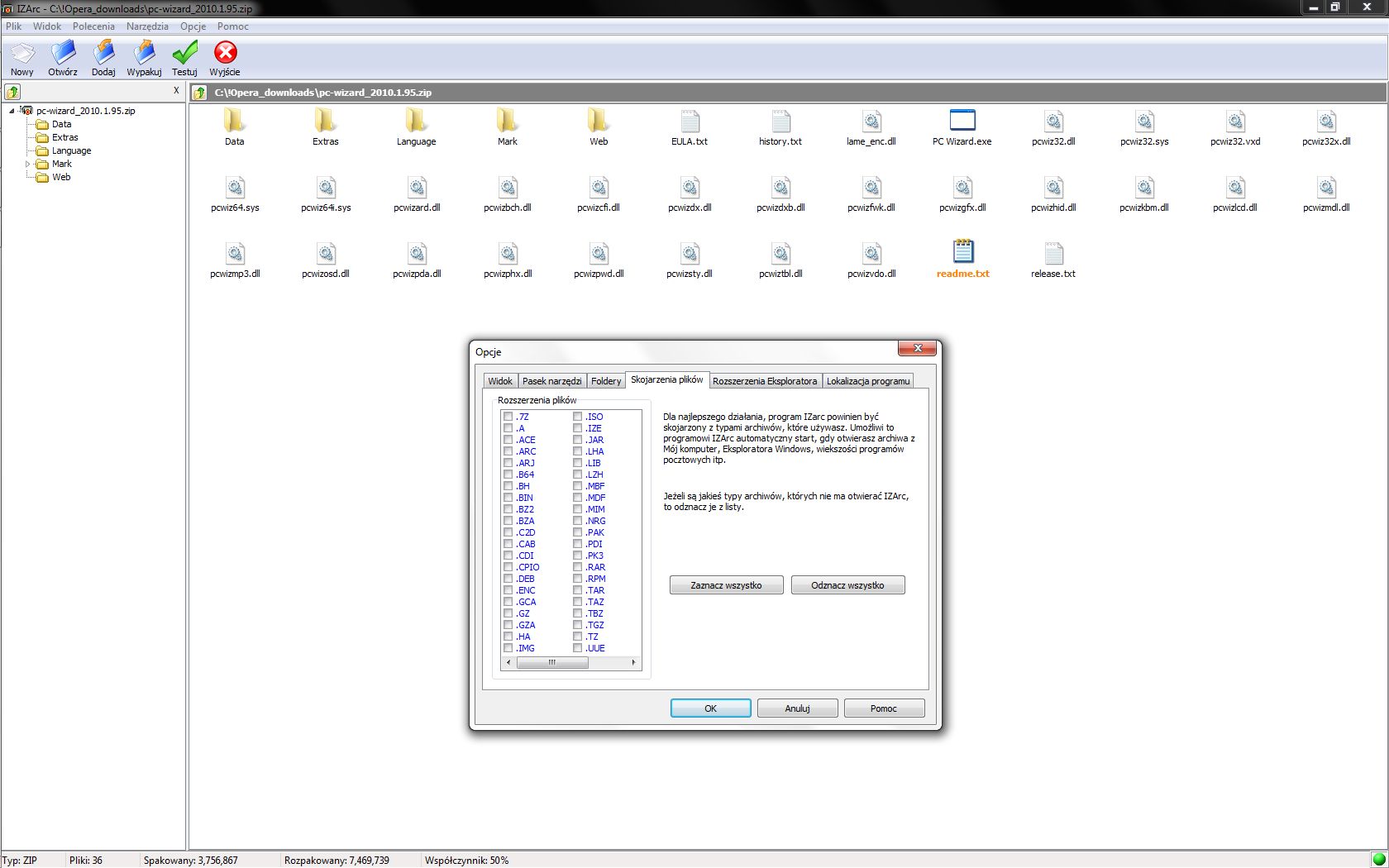Check the .ISO extension checkbox
The width and height of the screenshot is (1389, 868).
[x=577, y=417]
